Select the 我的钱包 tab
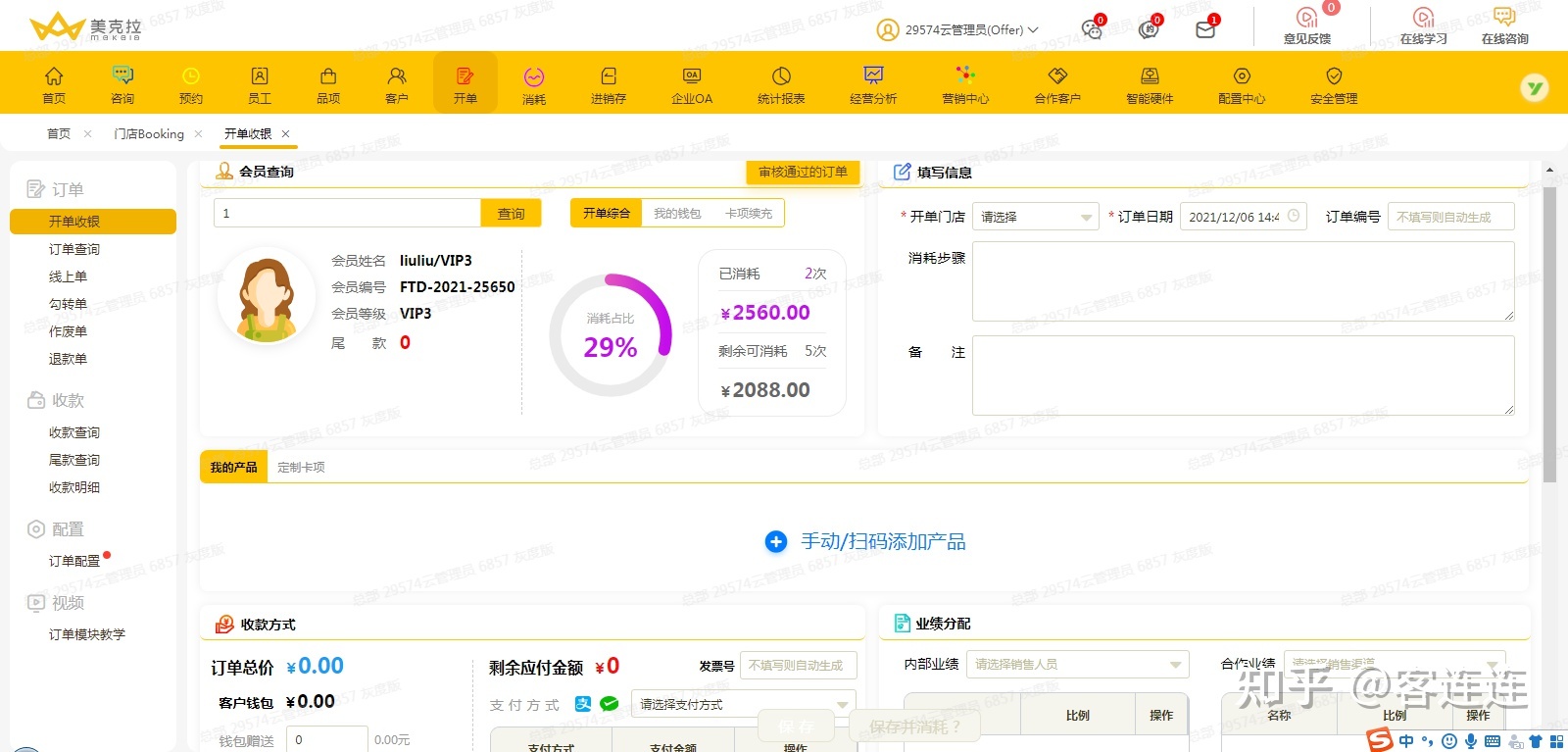The height and width of the screenshot is (752, 1568). (677, 213)
